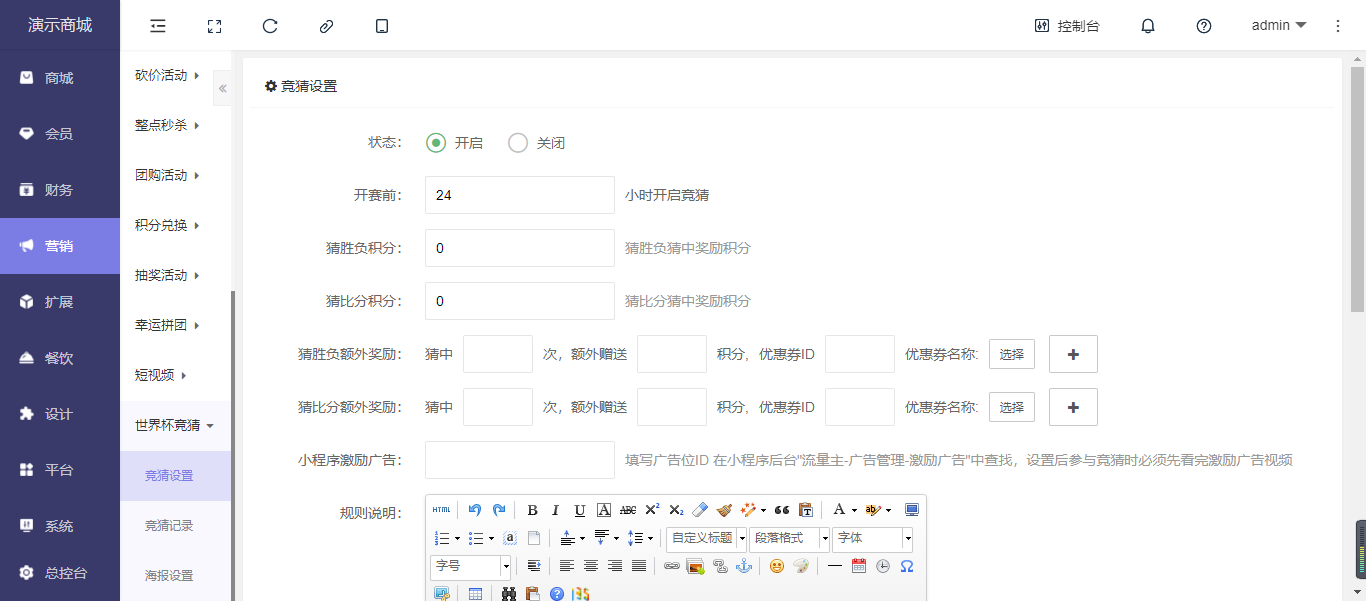Viewport: 1366px width, 601px height.
Task: Insert a hyperlink with chain icon
Action: (672, 566)
